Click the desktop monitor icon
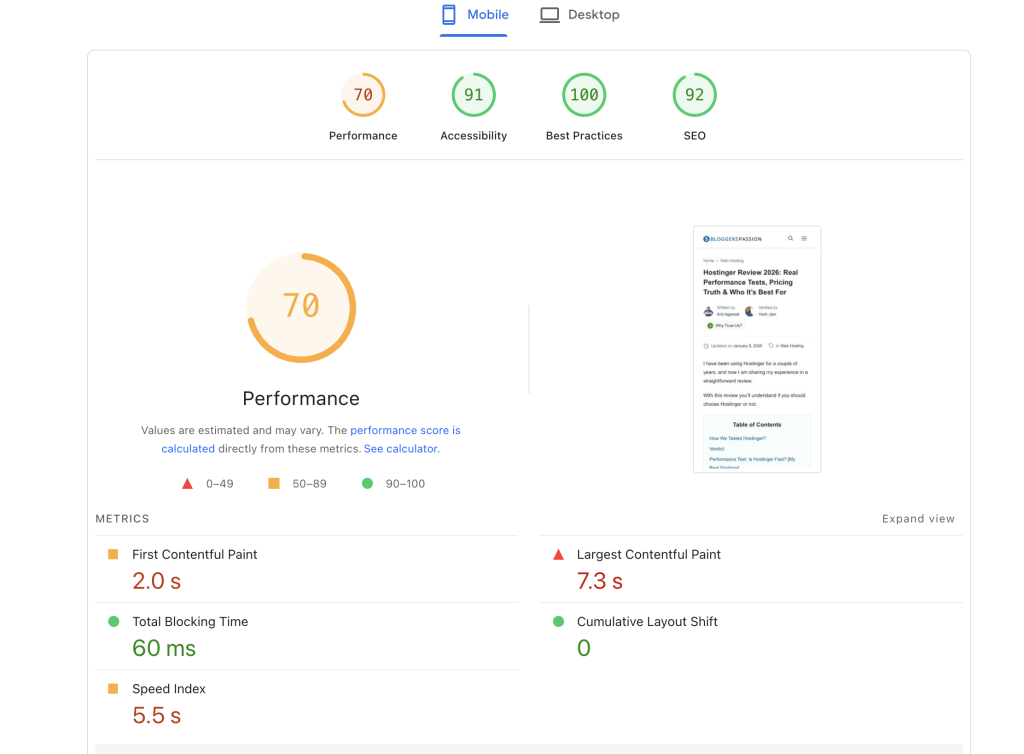 (x=549, y=15)
